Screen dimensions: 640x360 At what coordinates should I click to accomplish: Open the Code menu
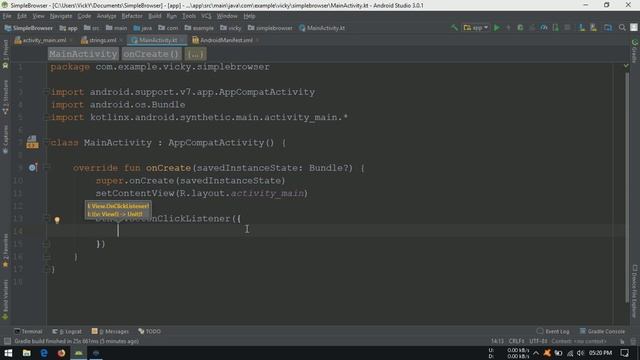pos(84,16)
